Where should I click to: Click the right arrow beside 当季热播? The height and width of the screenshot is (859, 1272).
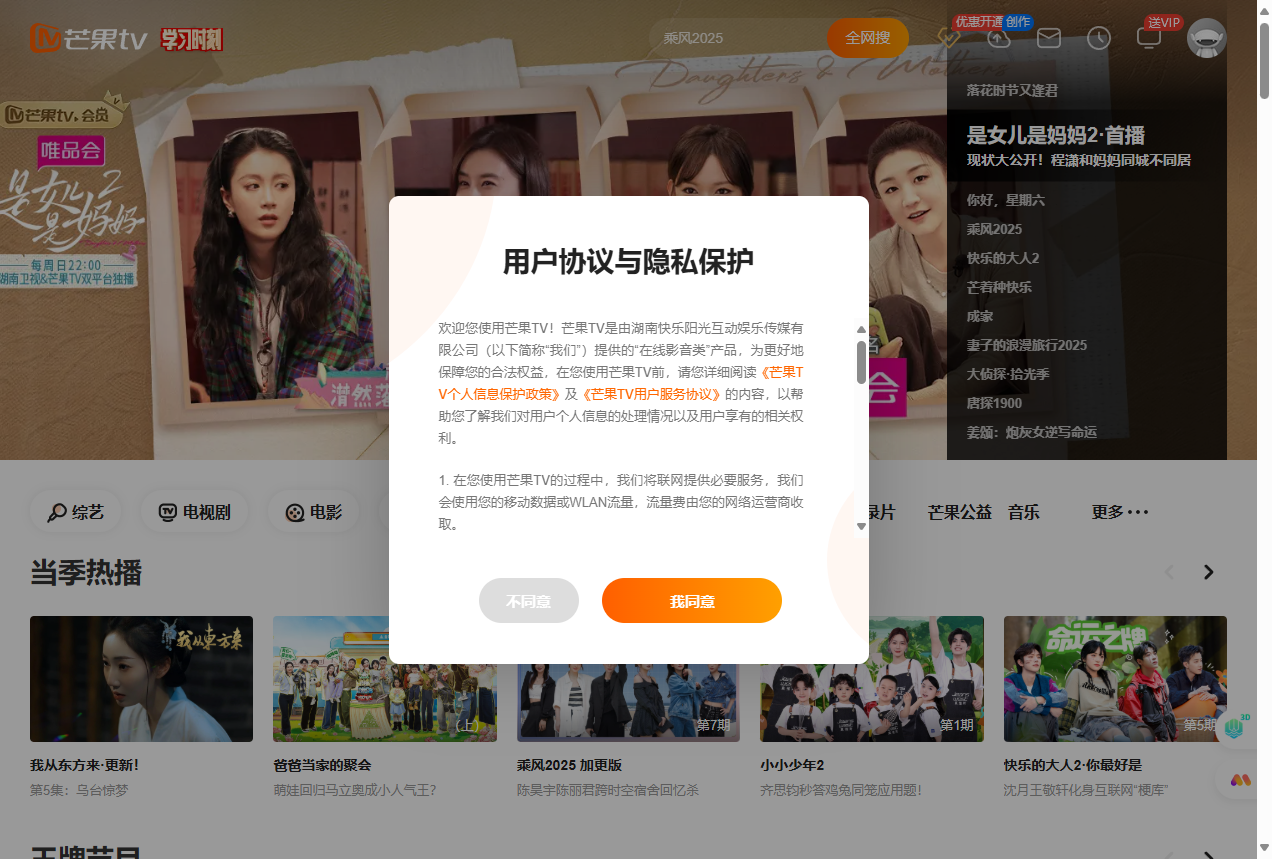(x=1208, y=572)
